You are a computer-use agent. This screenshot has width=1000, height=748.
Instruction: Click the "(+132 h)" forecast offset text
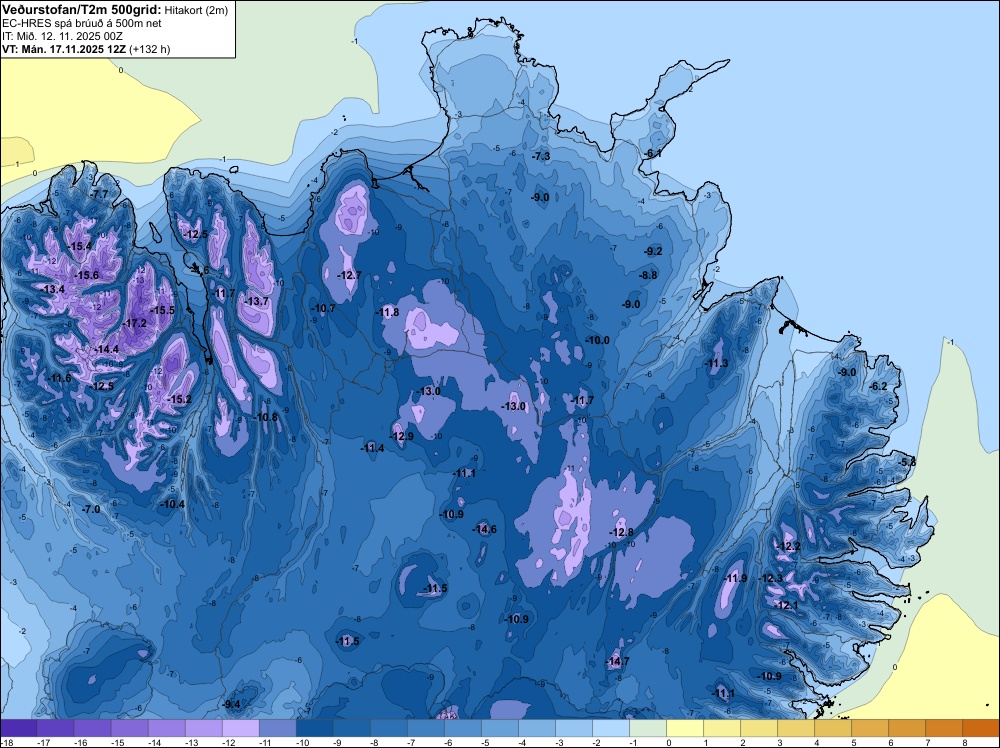click(x=150, y=49)
